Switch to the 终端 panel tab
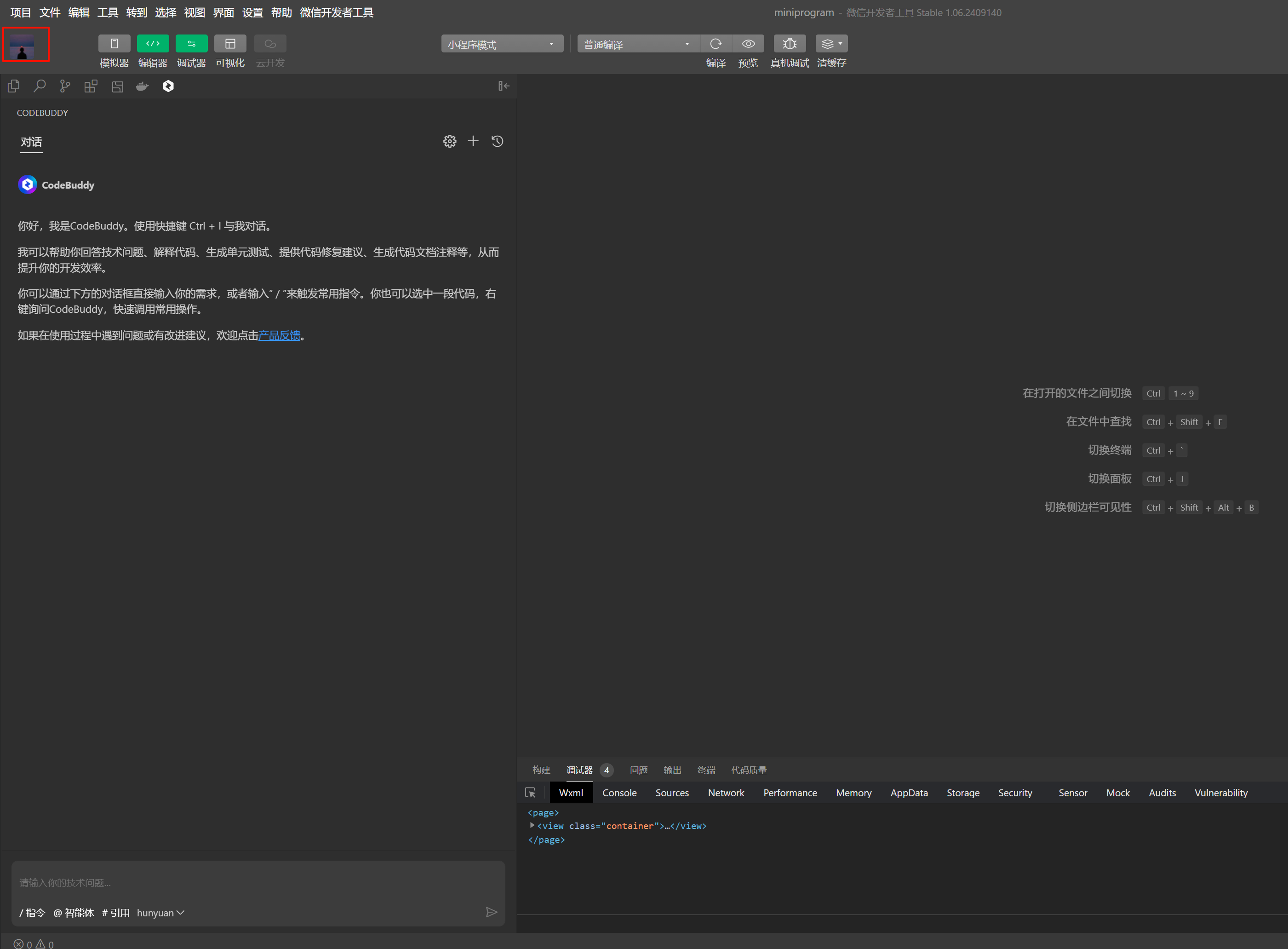The image size is (1288, 949). point(706,770)
